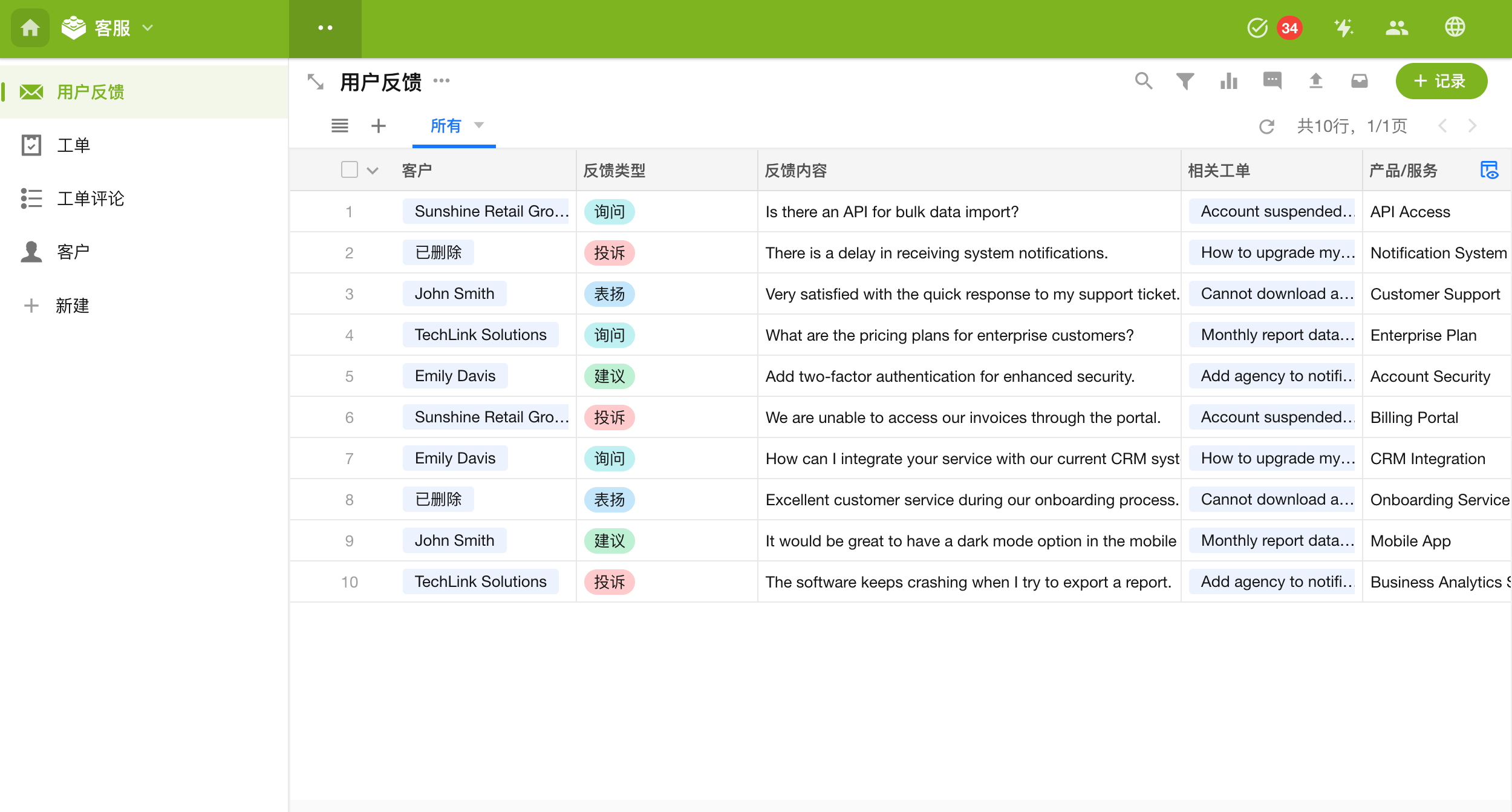Viewport: 1512px width, 812px height.
Task: Click the column display settings icon
Action: point(1488,170)
